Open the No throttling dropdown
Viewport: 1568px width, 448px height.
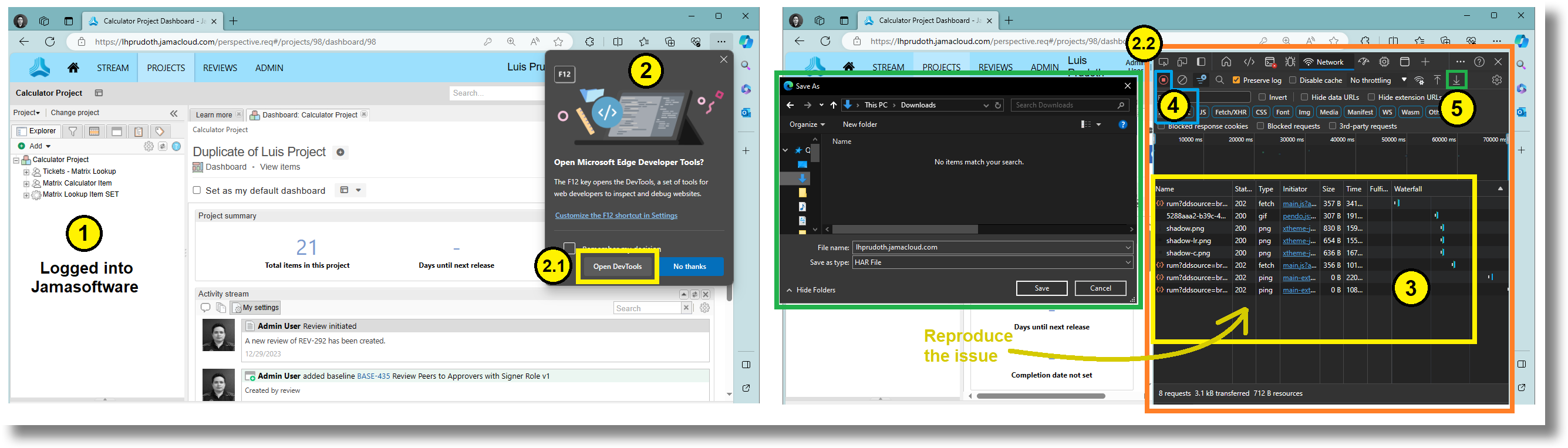tap(1378, 80)
